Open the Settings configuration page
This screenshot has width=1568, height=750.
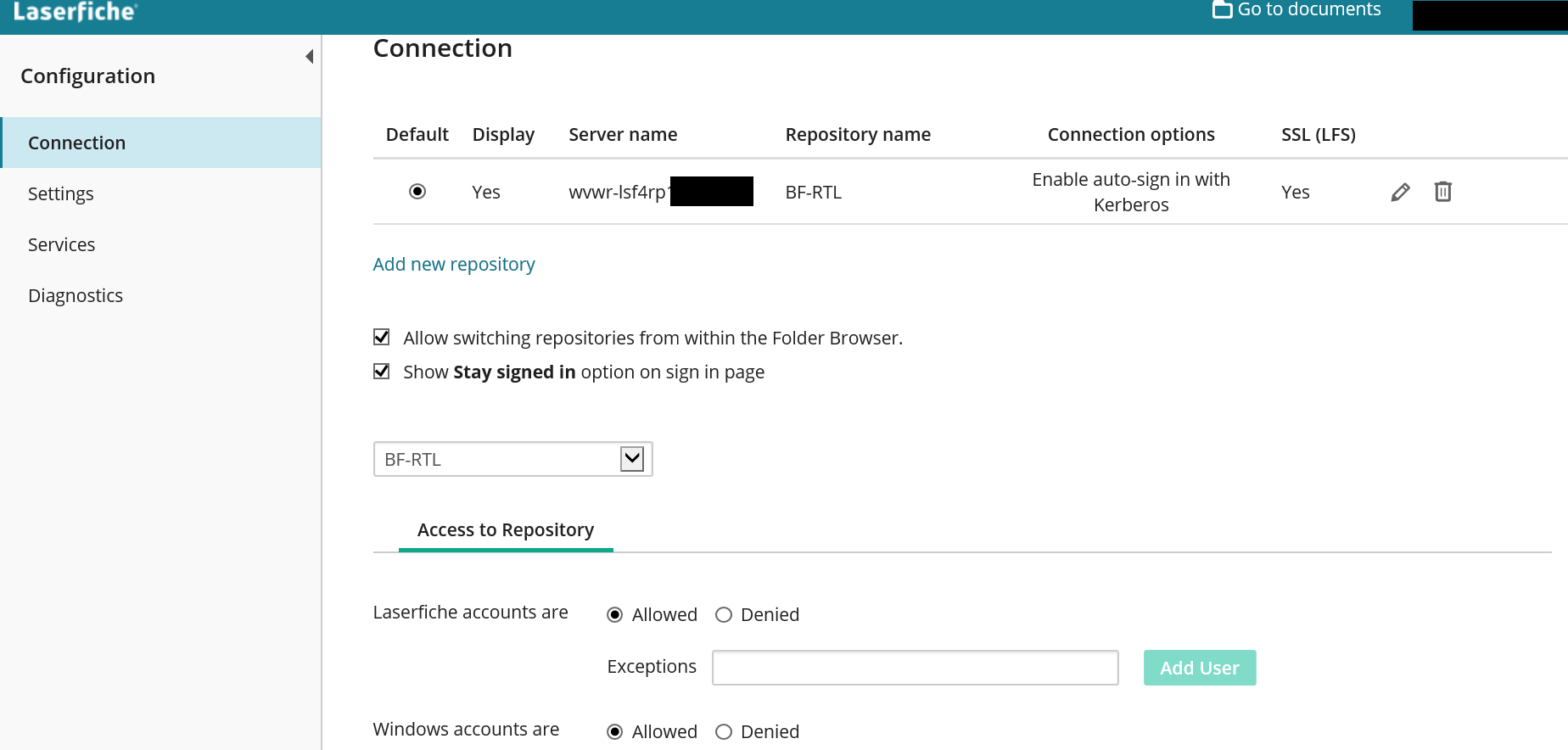61,194
